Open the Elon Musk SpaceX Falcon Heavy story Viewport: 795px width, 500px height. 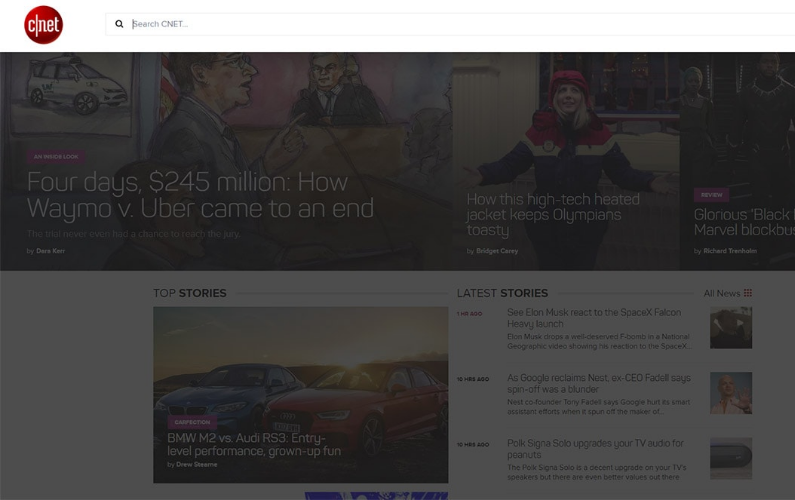[594, 318]
